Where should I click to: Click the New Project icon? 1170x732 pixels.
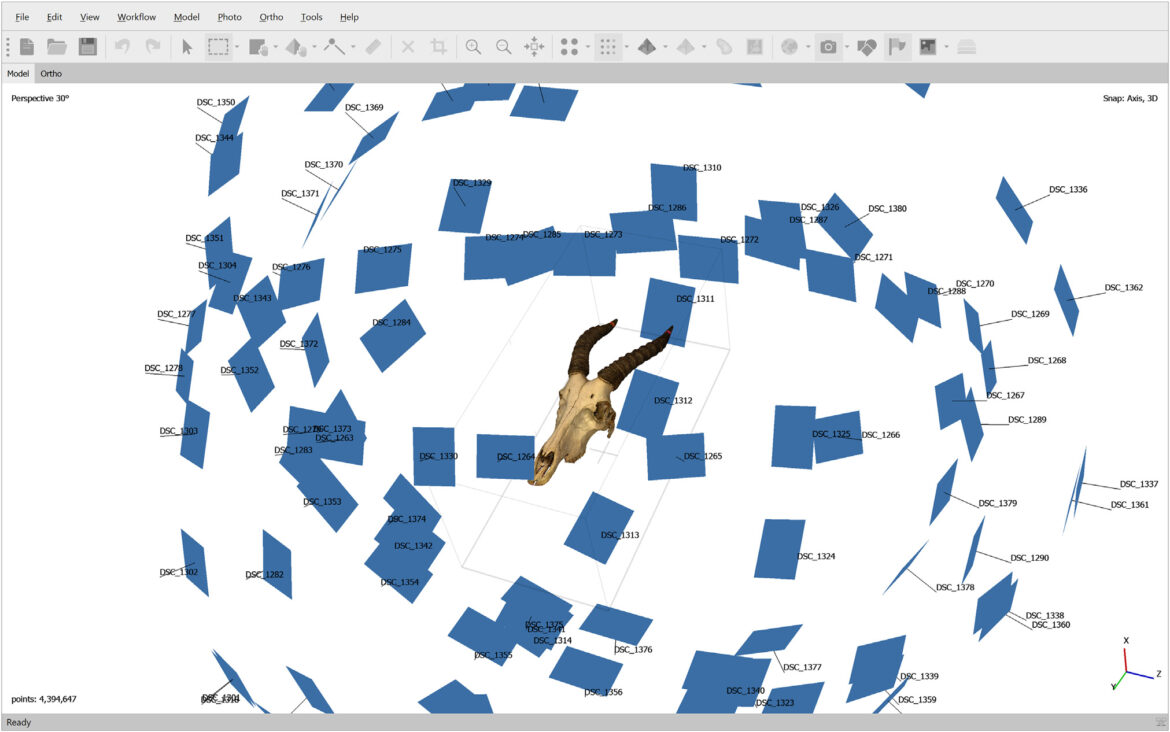[x=27, y=47]
